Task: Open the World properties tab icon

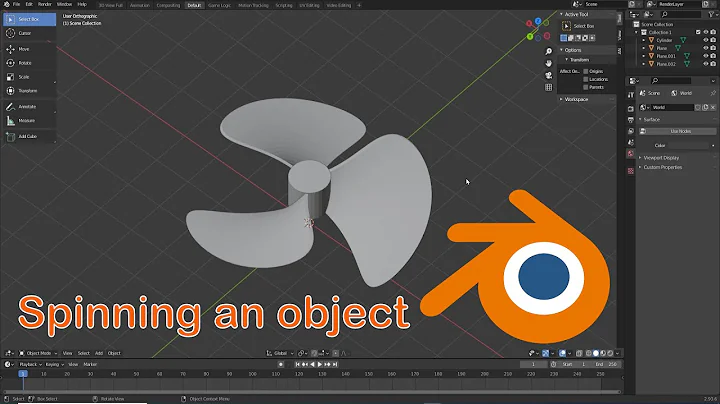Action: [630, 154]
